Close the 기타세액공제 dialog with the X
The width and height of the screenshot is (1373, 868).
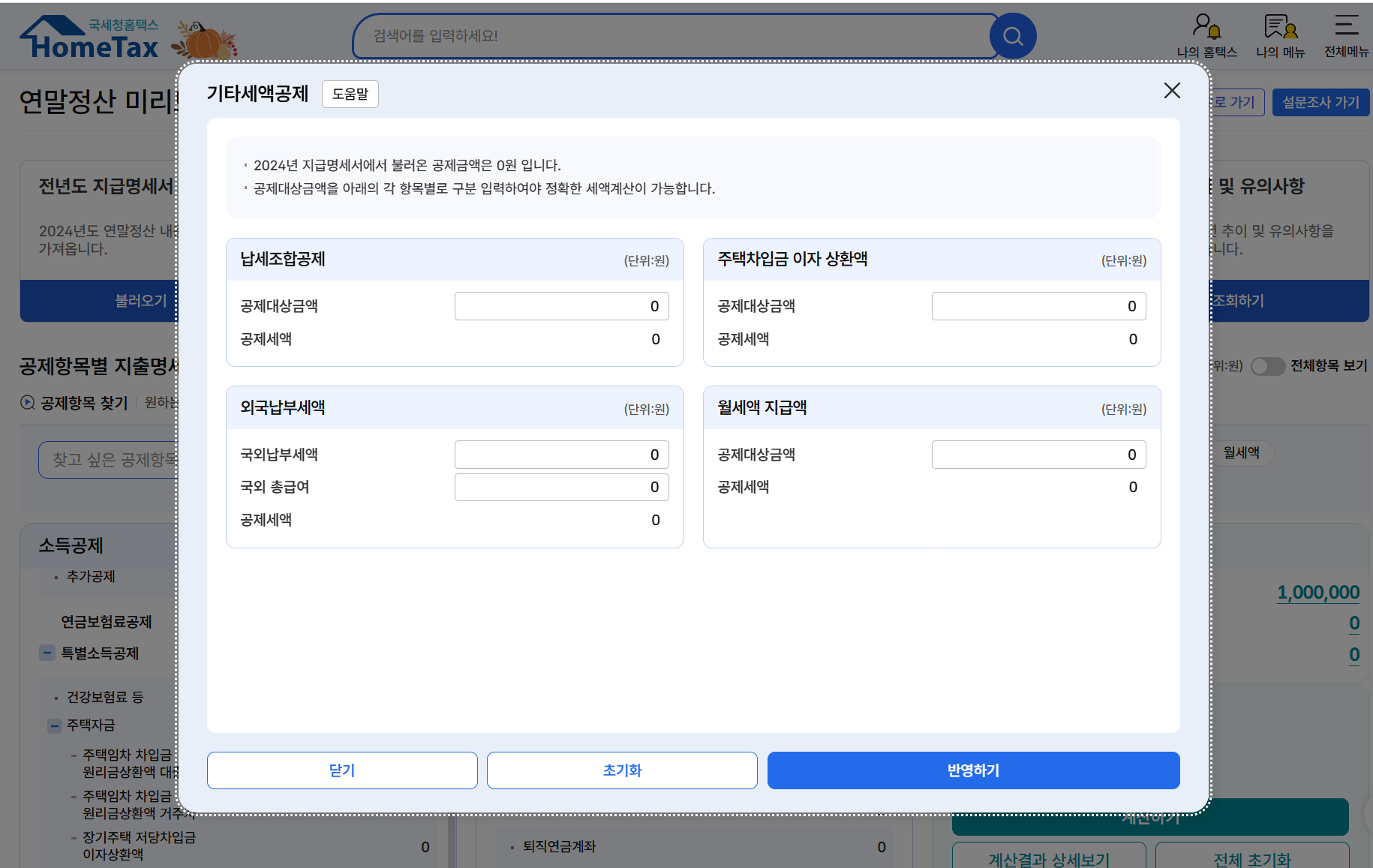(x=1172, y=91)
